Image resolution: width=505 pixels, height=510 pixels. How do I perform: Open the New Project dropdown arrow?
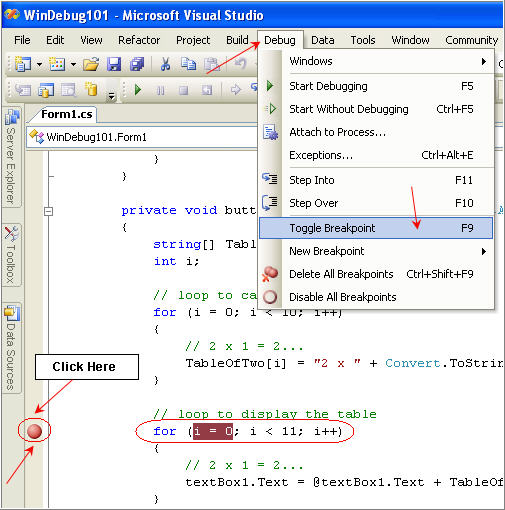click(x=39, y=64)
